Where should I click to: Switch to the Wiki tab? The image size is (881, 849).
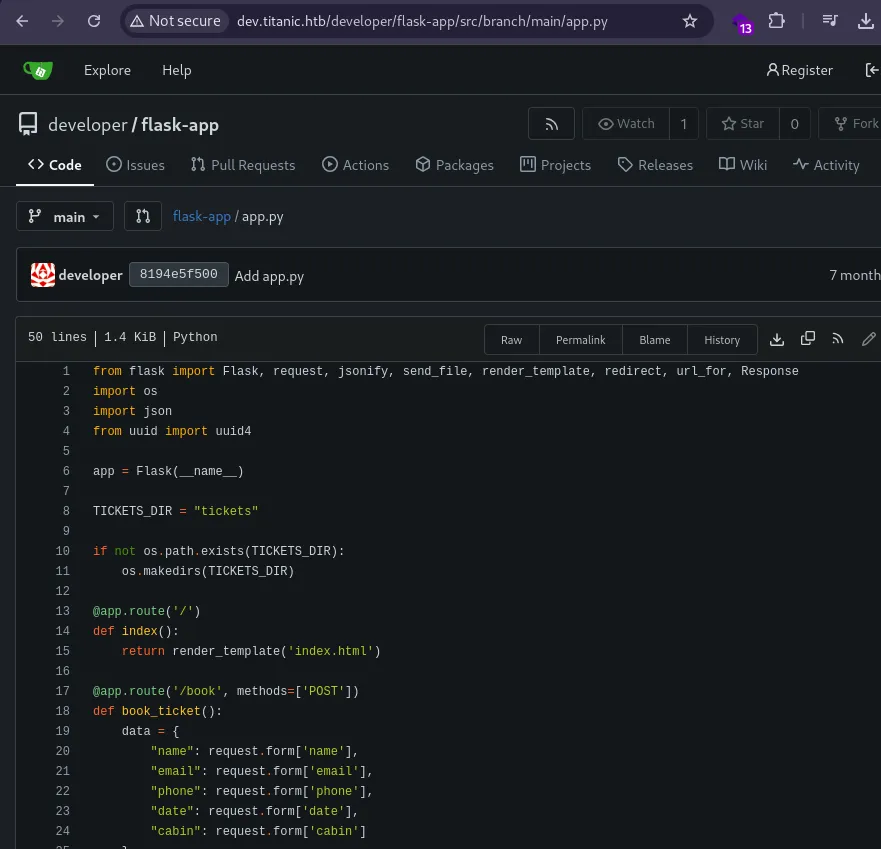click(x=743, y=165)
